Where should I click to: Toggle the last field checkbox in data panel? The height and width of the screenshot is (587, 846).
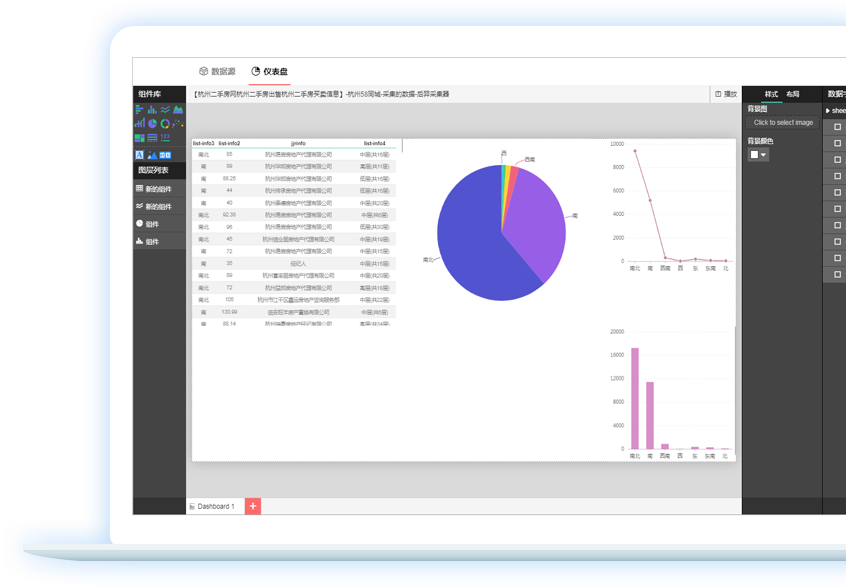(x=837, y=273)
